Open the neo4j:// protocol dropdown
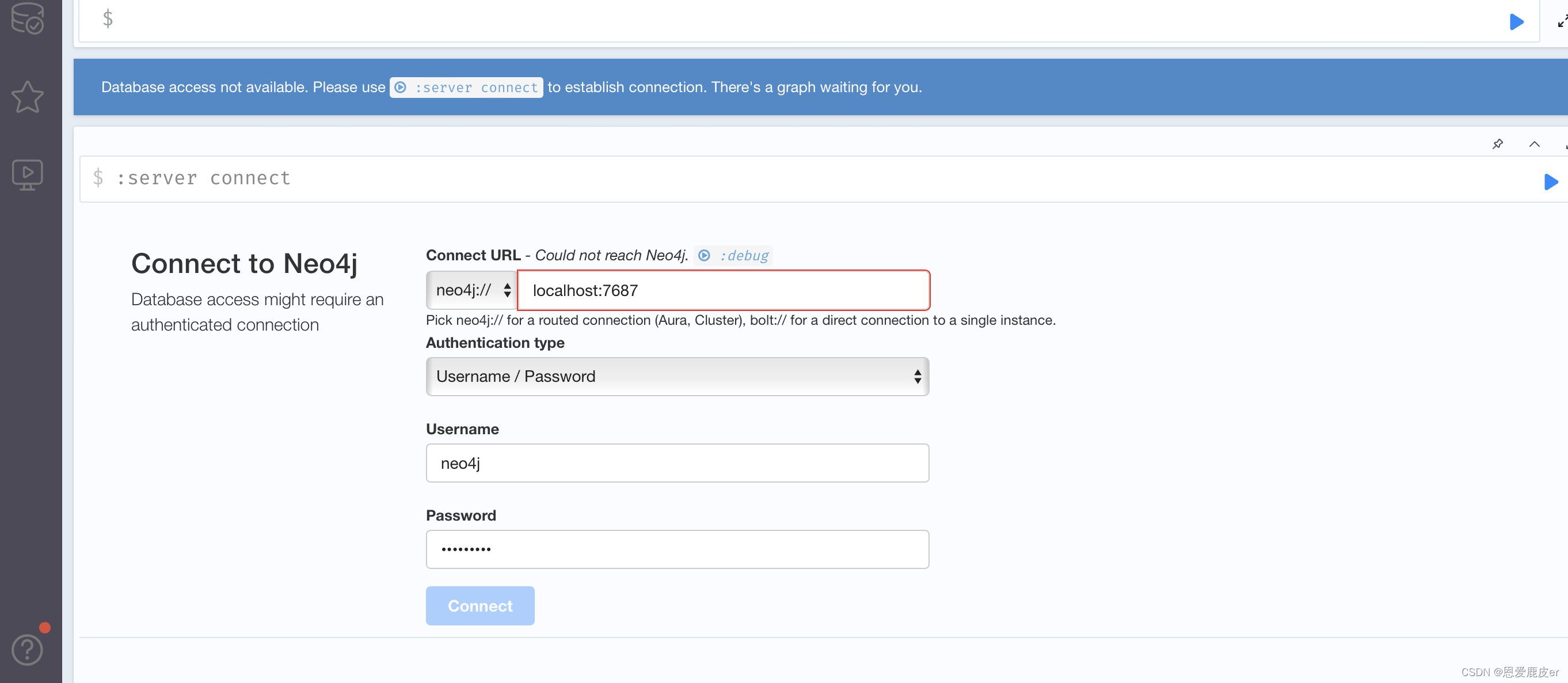 [x=472, y=290]
